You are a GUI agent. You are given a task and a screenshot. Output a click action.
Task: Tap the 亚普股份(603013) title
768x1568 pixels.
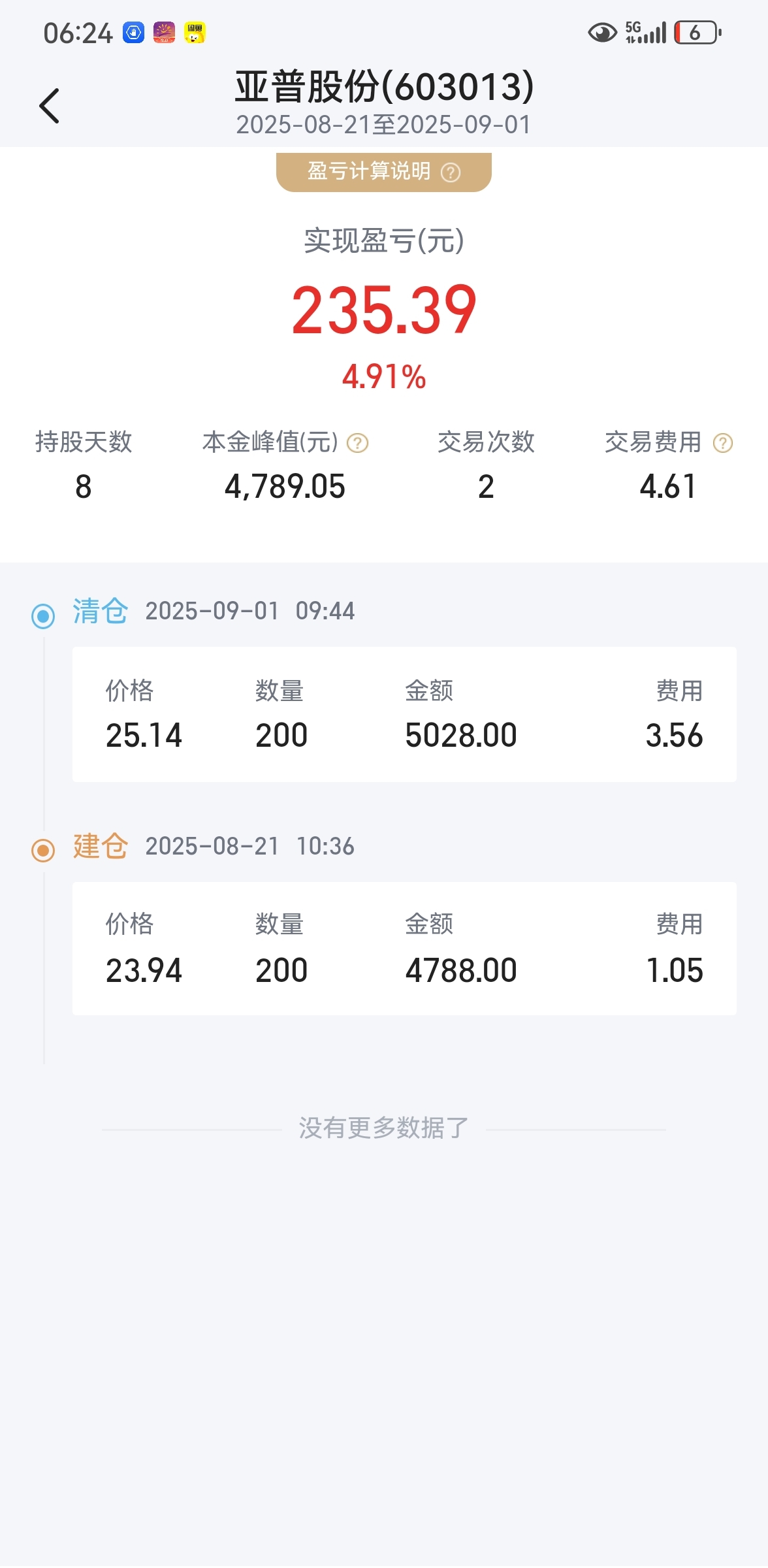[385, 86]
